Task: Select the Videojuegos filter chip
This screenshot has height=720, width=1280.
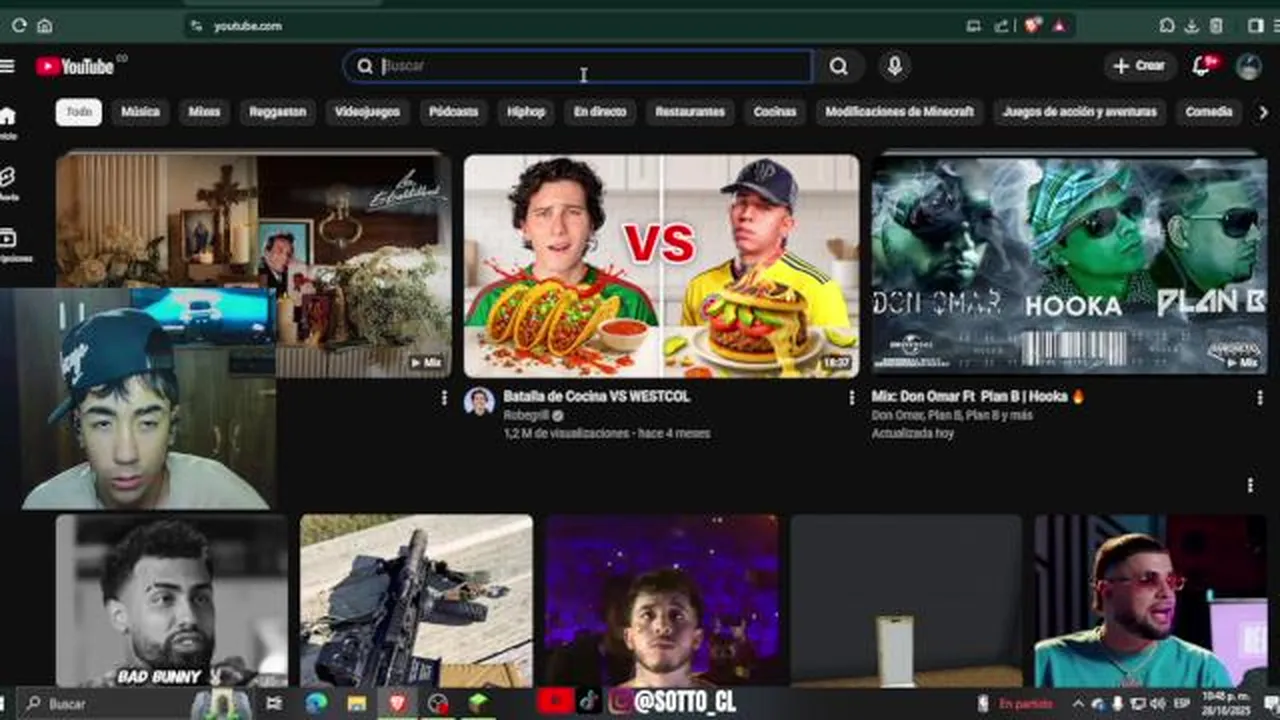Action: pyautogui.click(x=367, y=112)
